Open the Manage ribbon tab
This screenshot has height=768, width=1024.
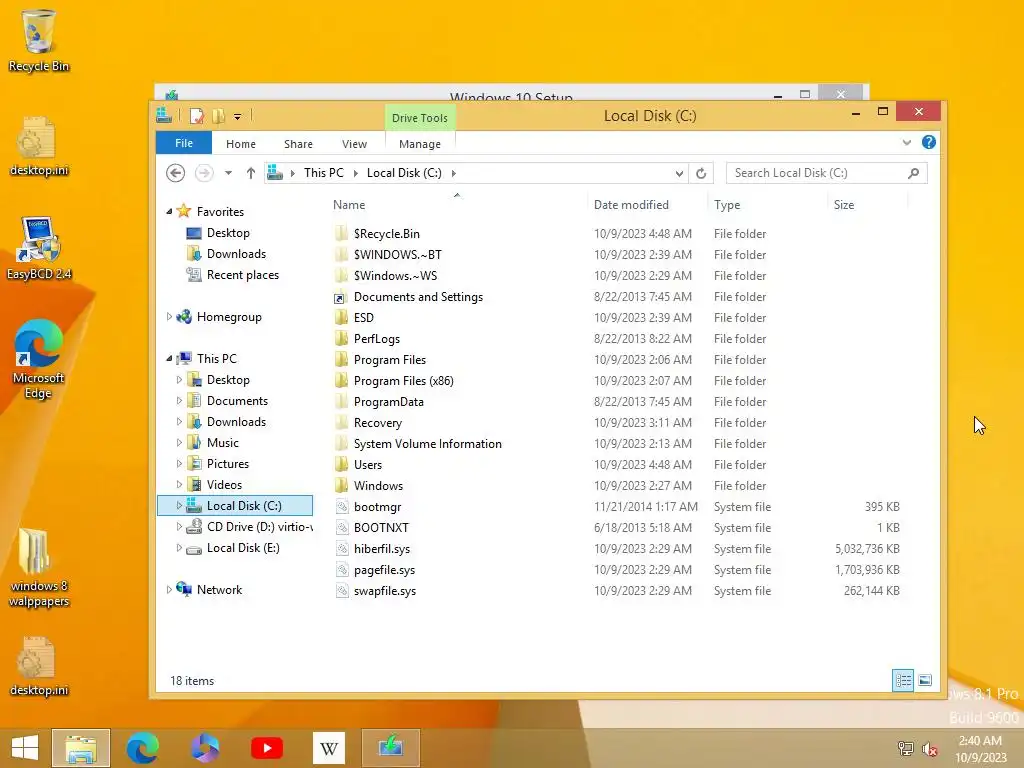coord(420,144)
